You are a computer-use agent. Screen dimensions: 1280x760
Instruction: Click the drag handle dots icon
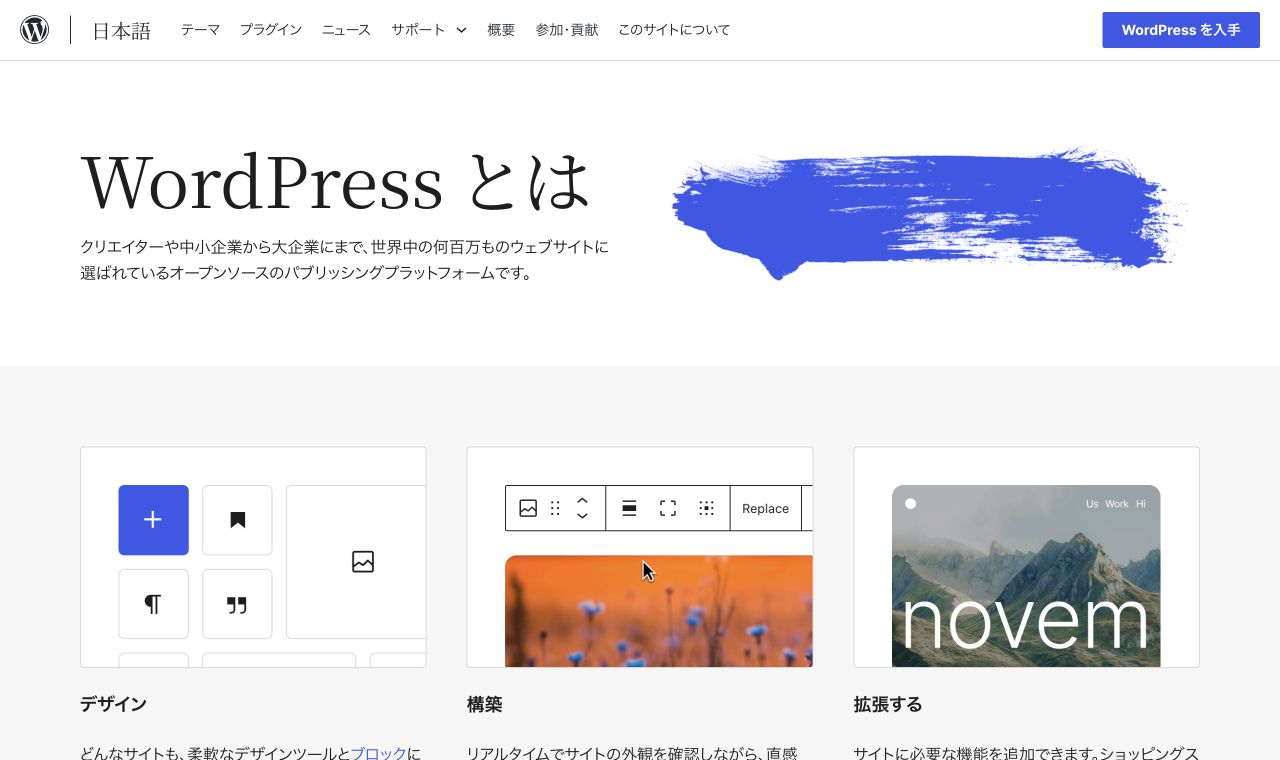click(555, 508)
